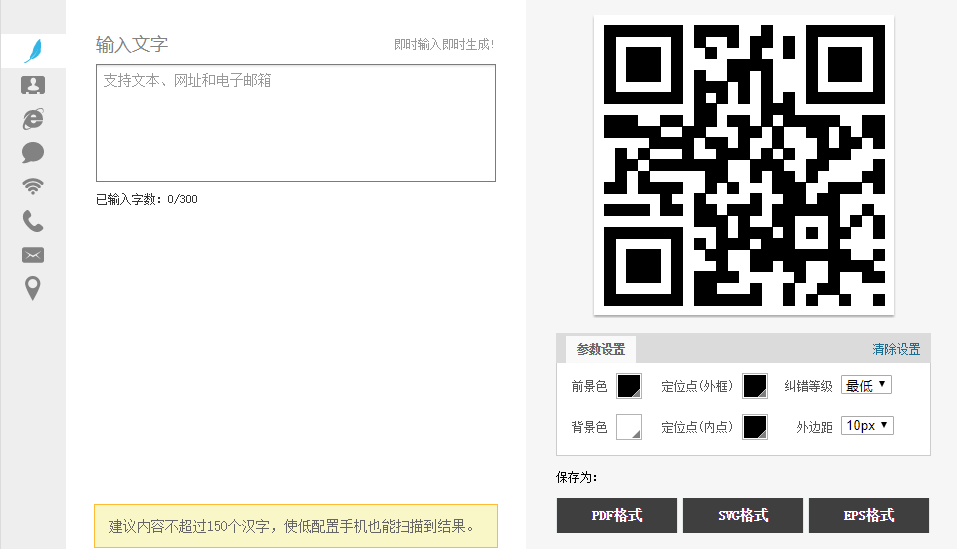
Task: Switch to the 参数设置 tab
Action: coord(601,350)
